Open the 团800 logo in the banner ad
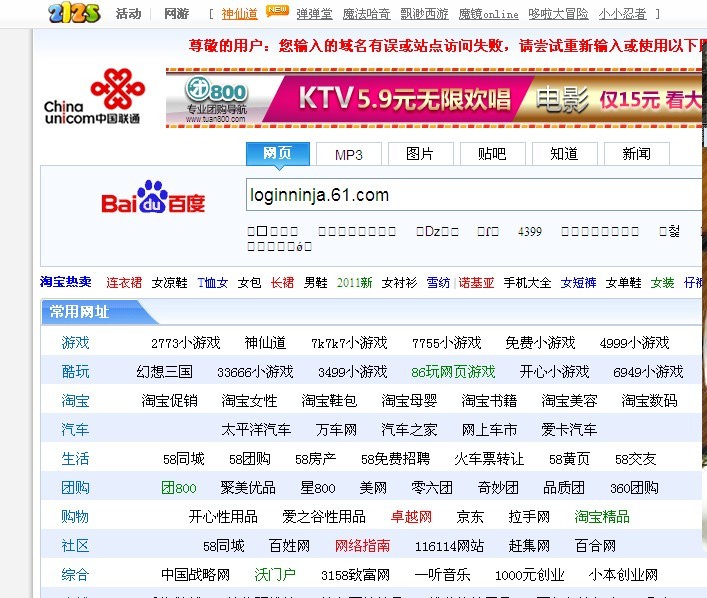 216,100
